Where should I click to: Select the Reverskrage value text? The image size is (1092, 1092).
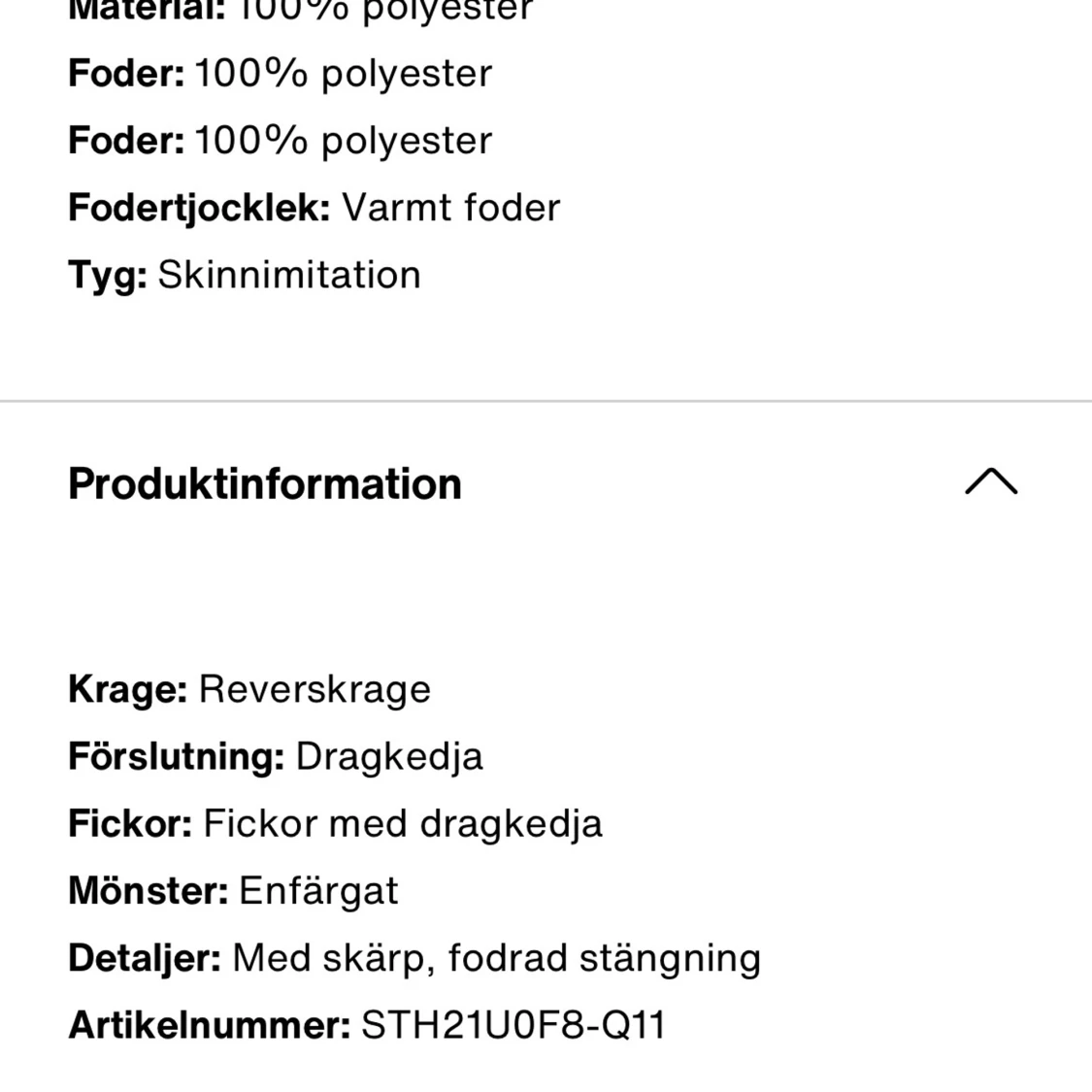coord(314,690)
